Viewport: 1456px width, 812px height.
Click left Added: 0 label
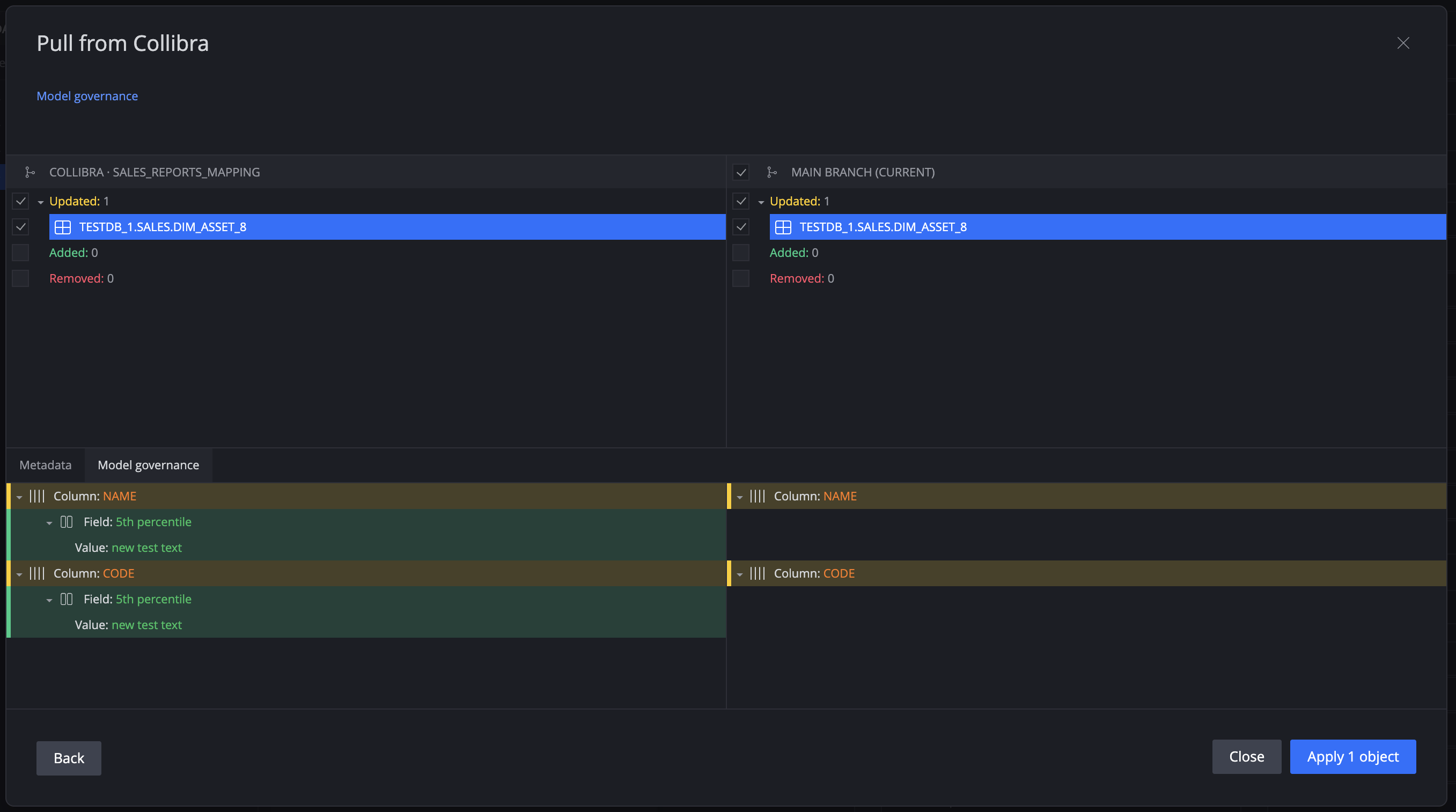[x=73, y=253]
